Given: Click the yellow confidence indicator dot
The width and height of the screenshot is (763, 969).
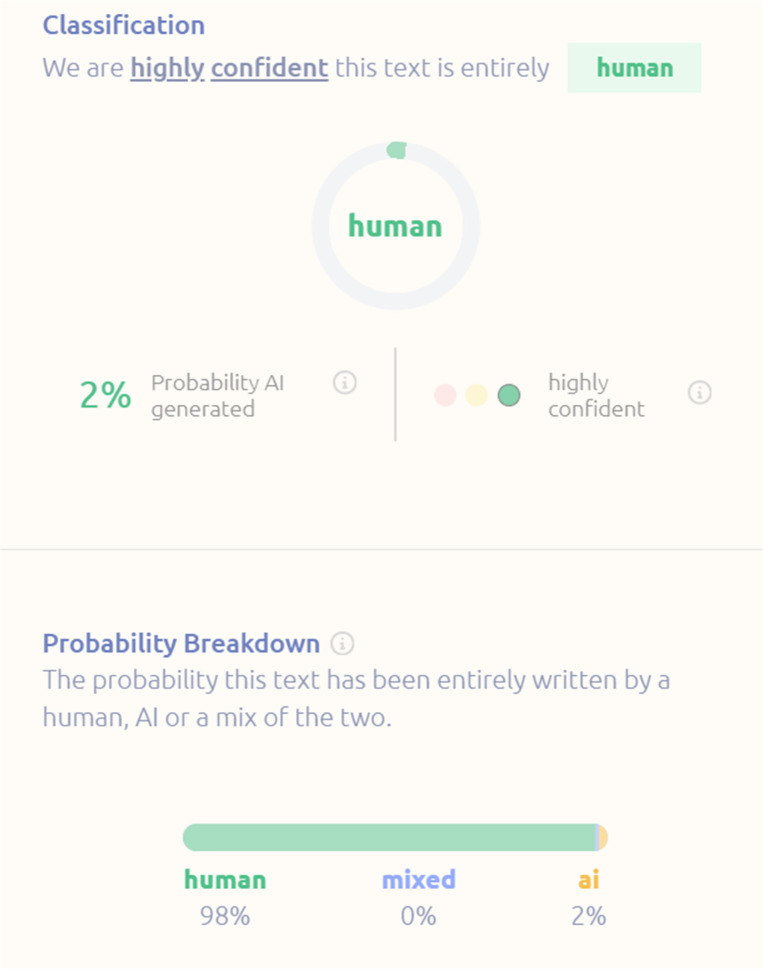Looking at the screenshot, I should click(x=477, y=395).
